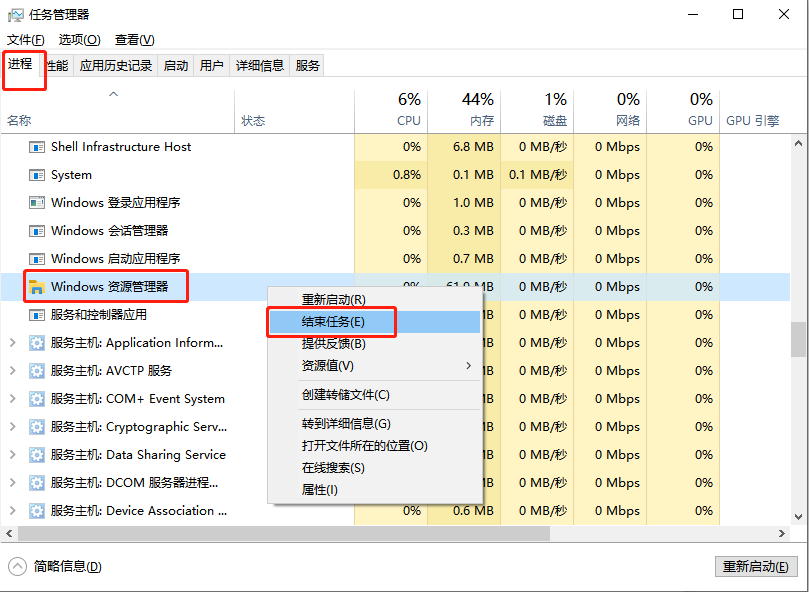The height and width of the screenshot is (592, 809).
Task: Choose 提供反馈(B) in context menu
Action: pos(375,343)
